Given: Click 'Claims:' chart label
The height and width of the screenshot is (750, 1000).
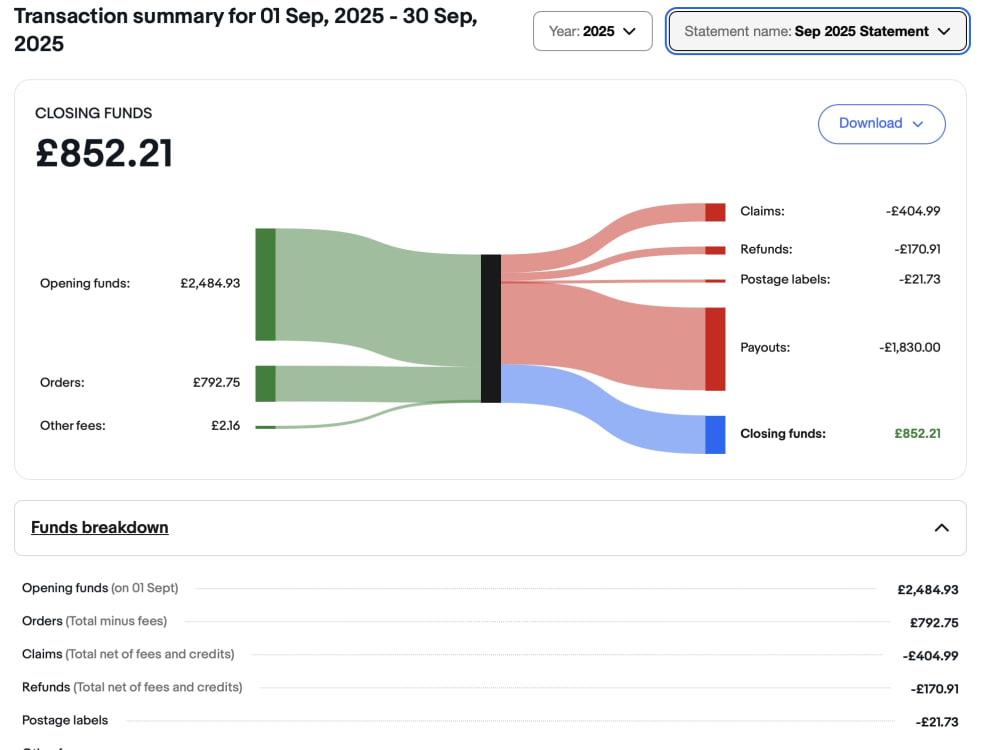Looking at the screenshot, I should 762,211.
